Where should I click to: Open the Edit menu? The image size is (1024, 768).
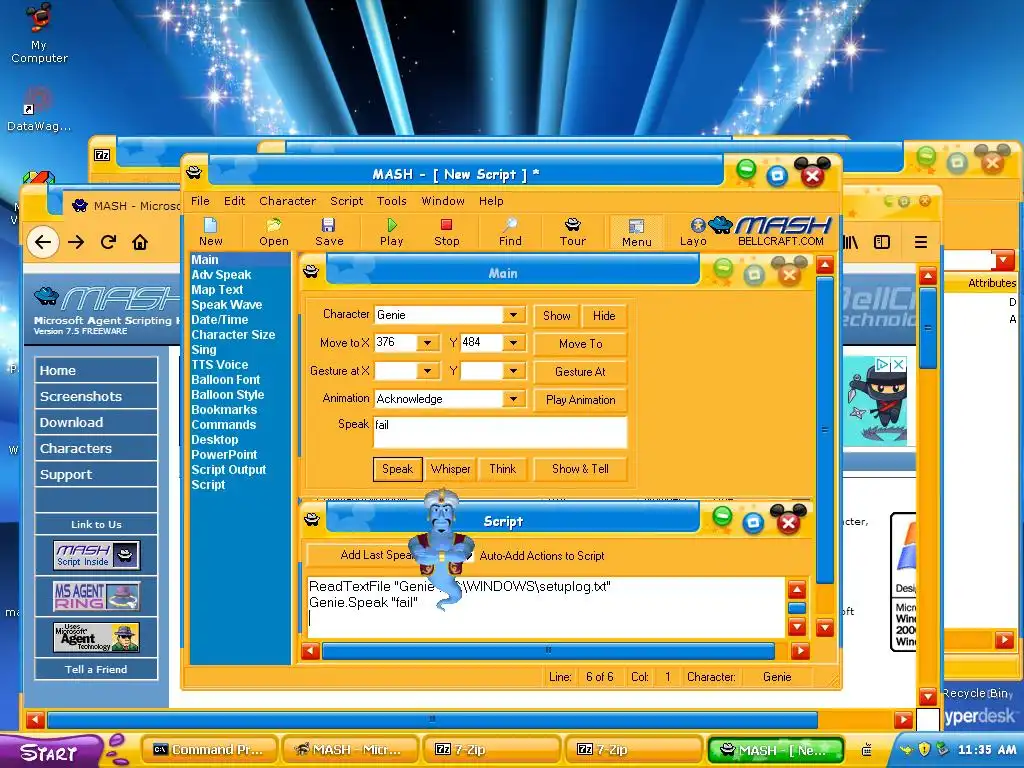[x=234, y=201]
